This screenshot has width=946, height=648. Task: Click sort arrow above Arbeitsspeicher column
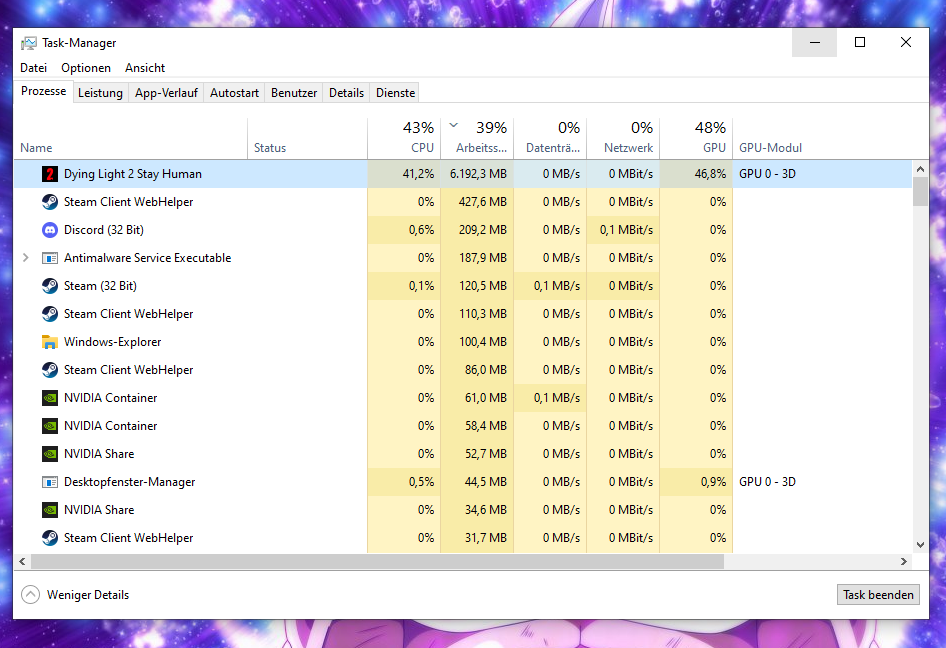454,125
